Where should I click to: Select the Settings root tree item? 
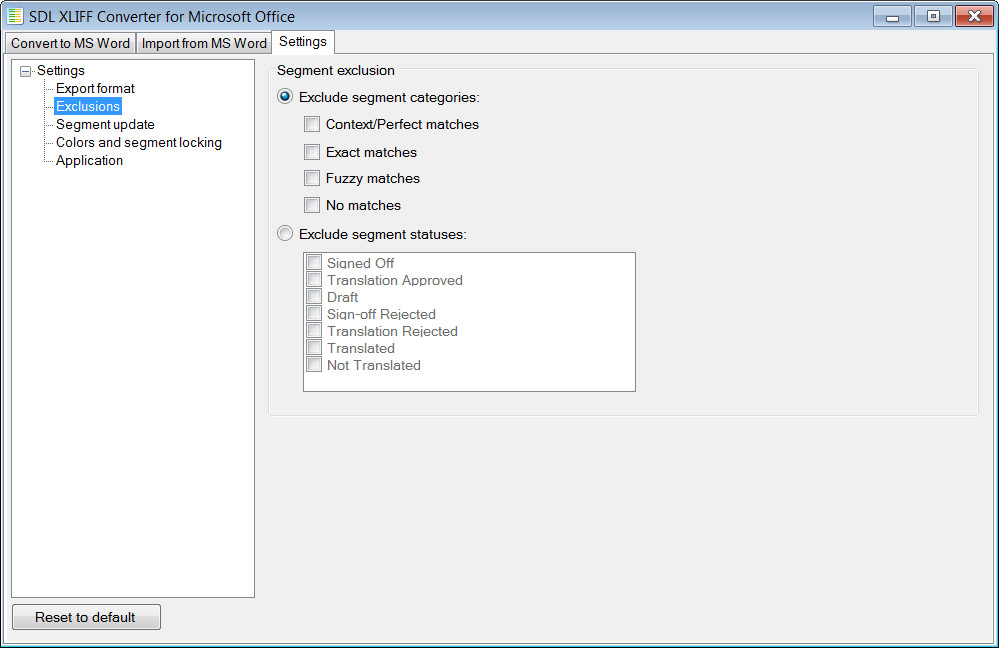tap(61, 70)
